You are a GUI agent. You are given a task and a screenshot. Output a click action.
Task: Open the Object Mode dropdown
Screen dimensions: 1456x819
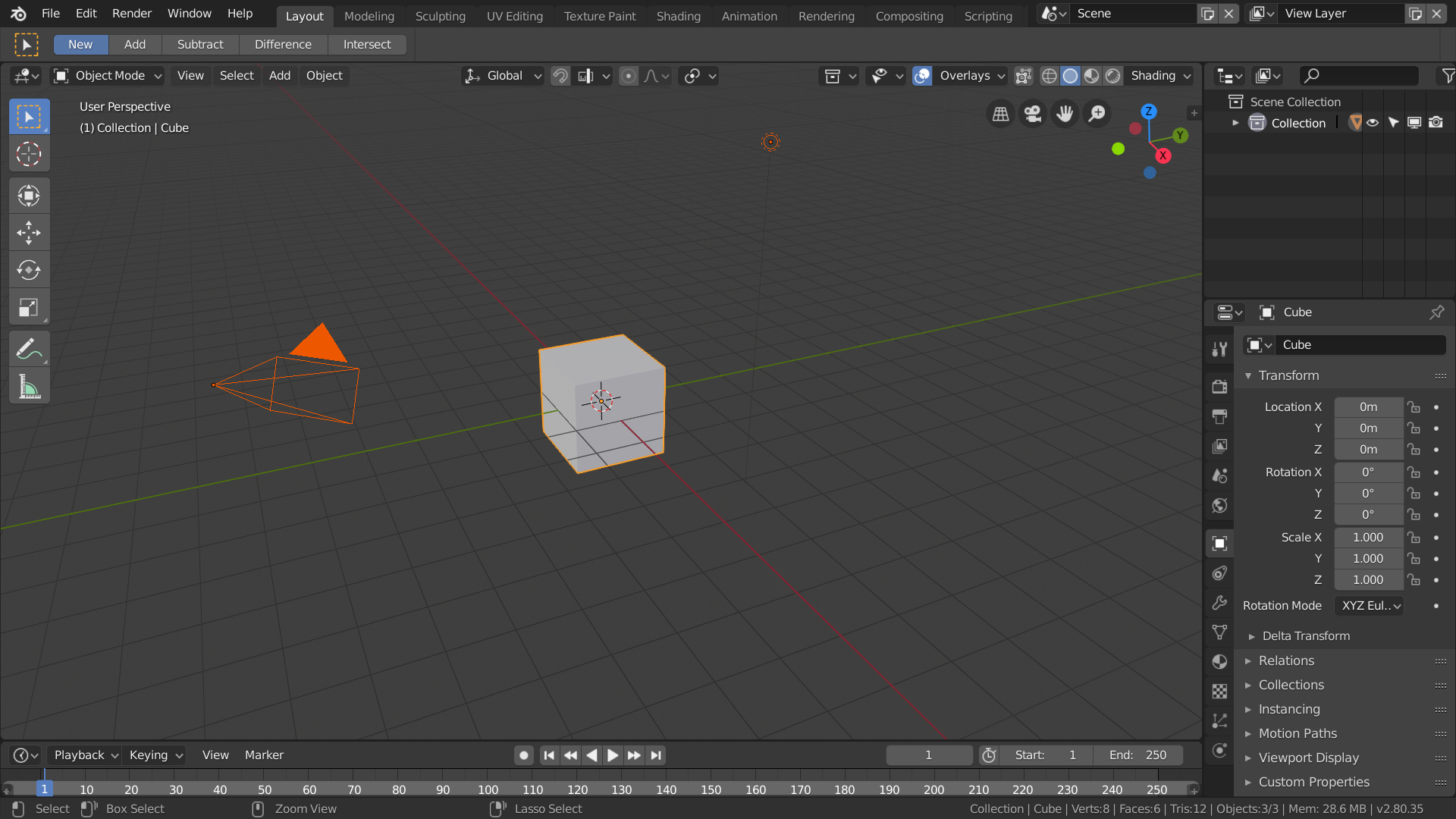108,76
